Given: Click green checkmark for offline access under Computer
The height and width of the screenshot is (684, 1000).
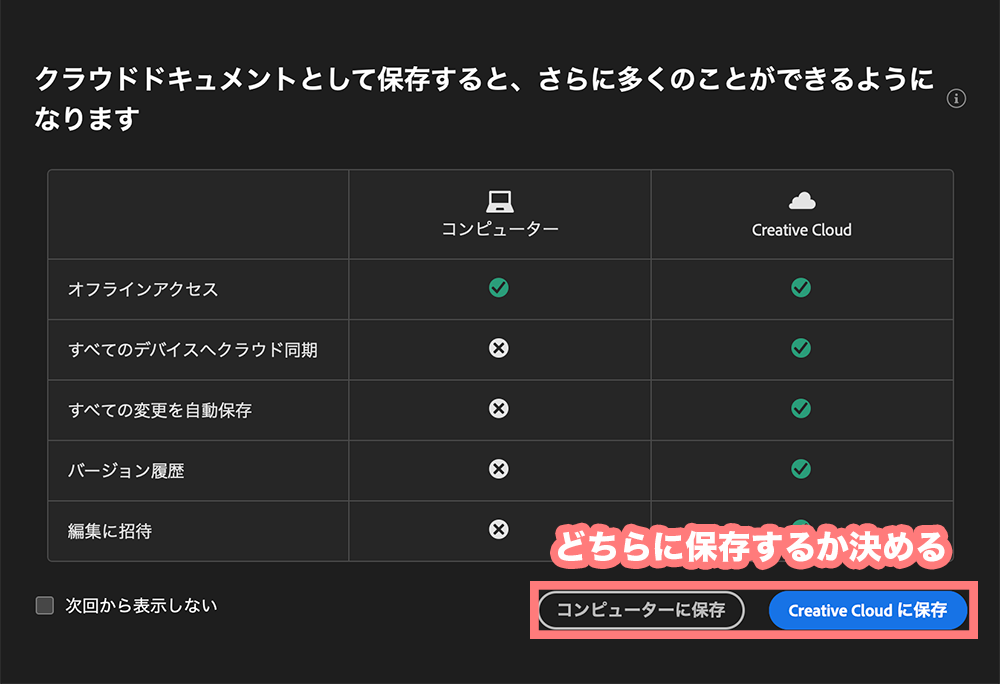Looking at the screenshot, I should [499, 288].
